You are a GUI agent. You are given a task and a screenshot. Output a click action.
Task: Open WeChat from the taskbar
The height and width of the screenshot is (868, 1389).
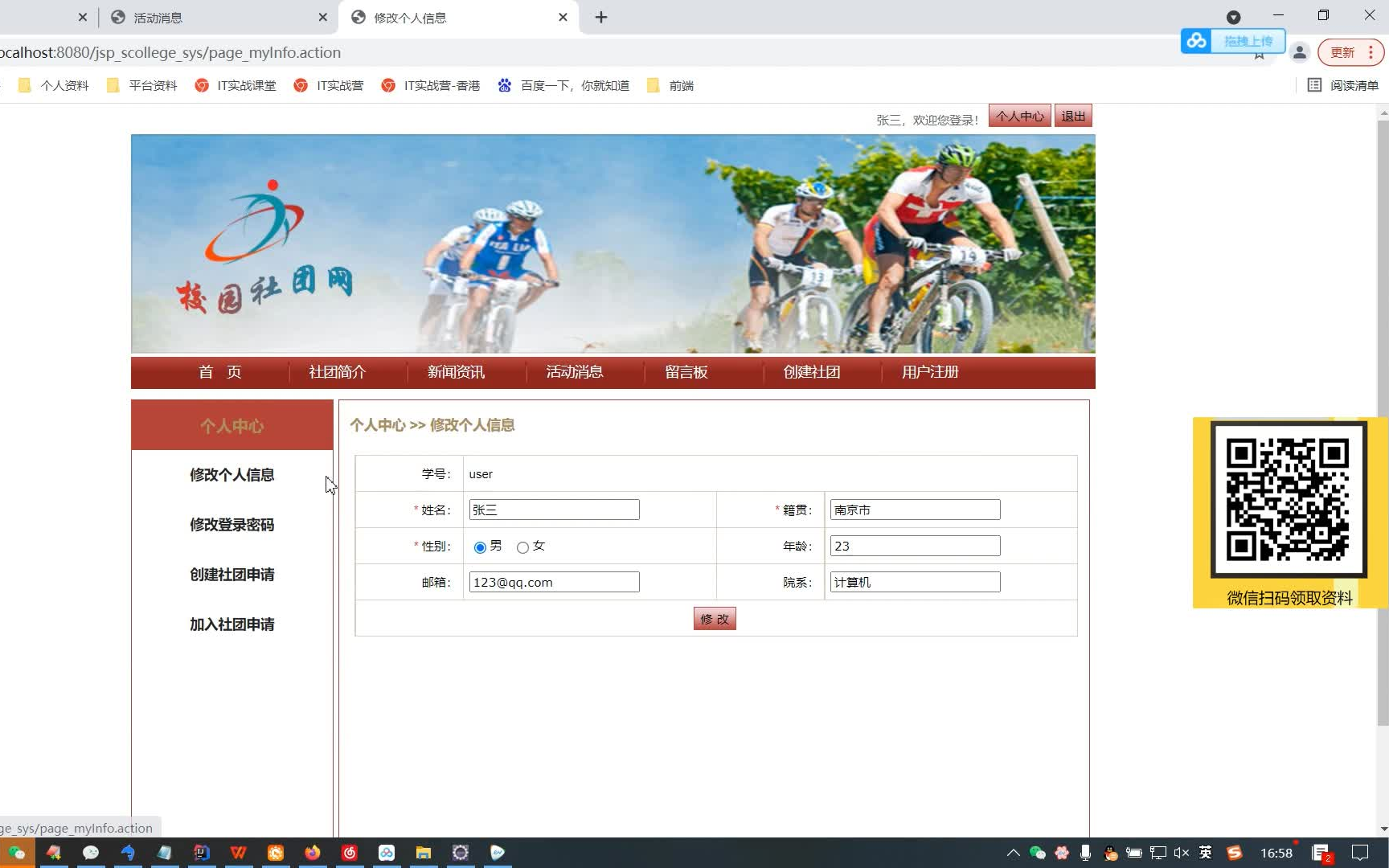click(18, 854)
